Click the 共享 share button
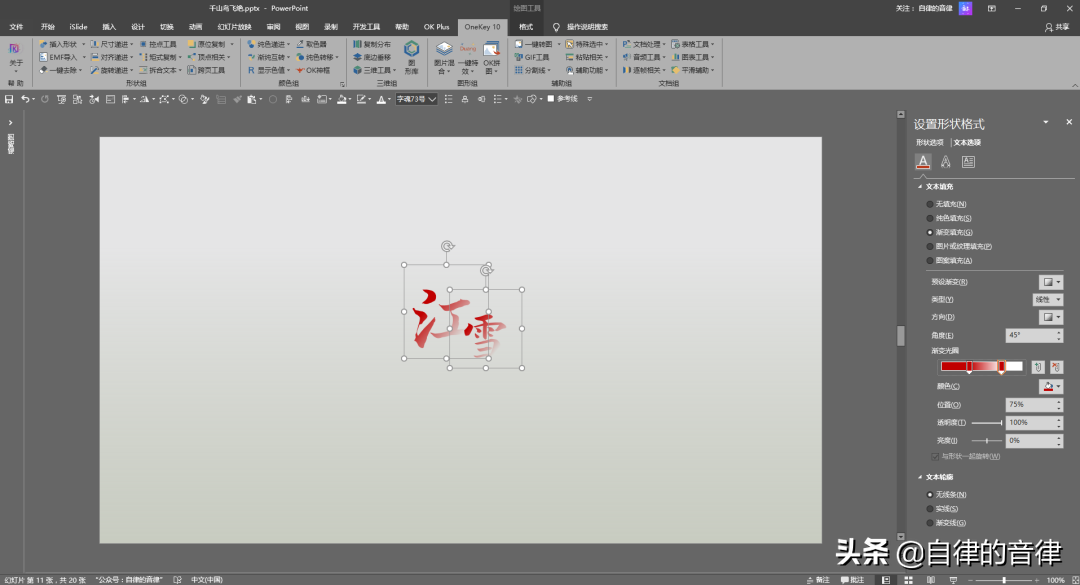The height and width of the screenshot is (585, 1080). coord(1056,27)
